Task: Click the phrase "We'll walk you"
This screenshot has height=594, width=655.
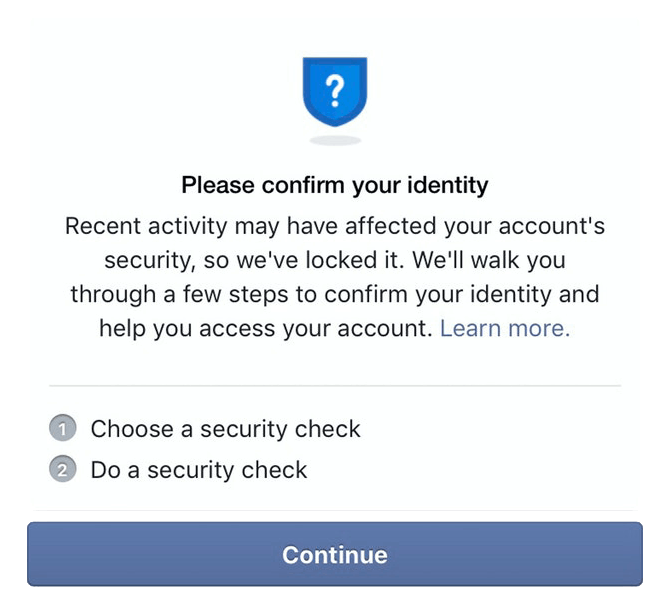Action: click(x=489, y=261)
